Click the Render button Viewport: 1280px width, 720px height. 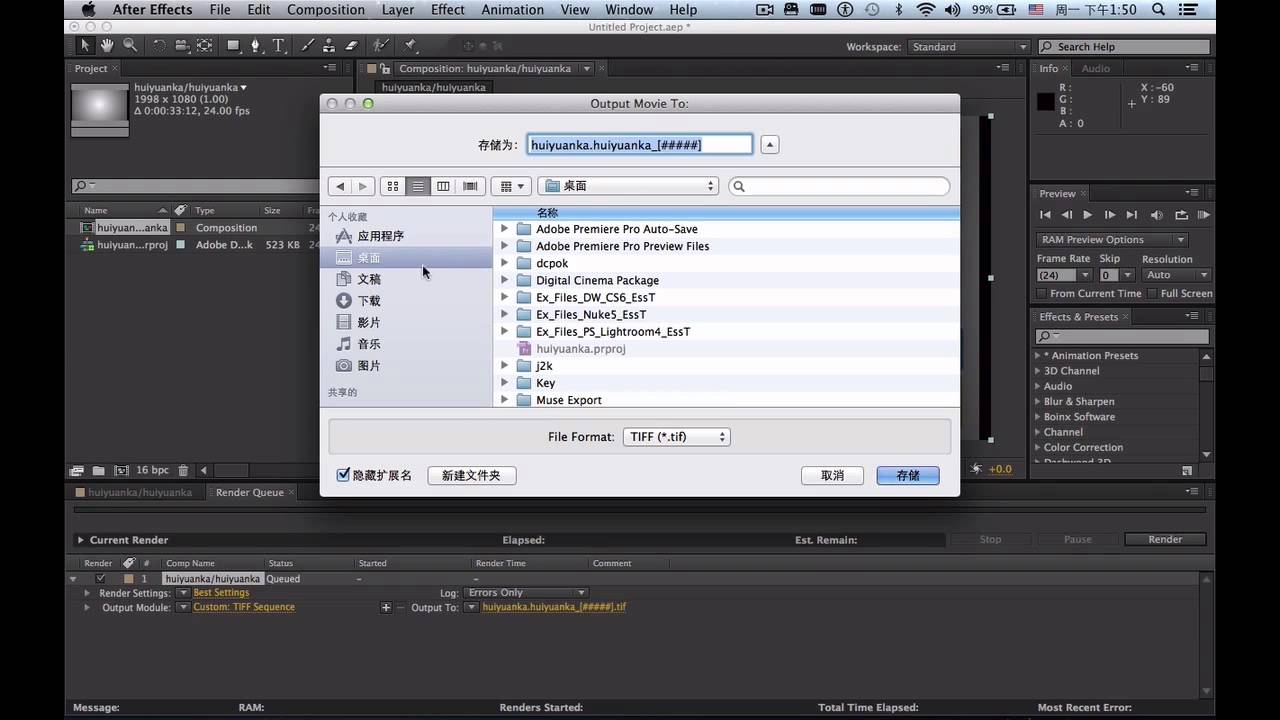pyautogui.click(x=1165, y=539)
